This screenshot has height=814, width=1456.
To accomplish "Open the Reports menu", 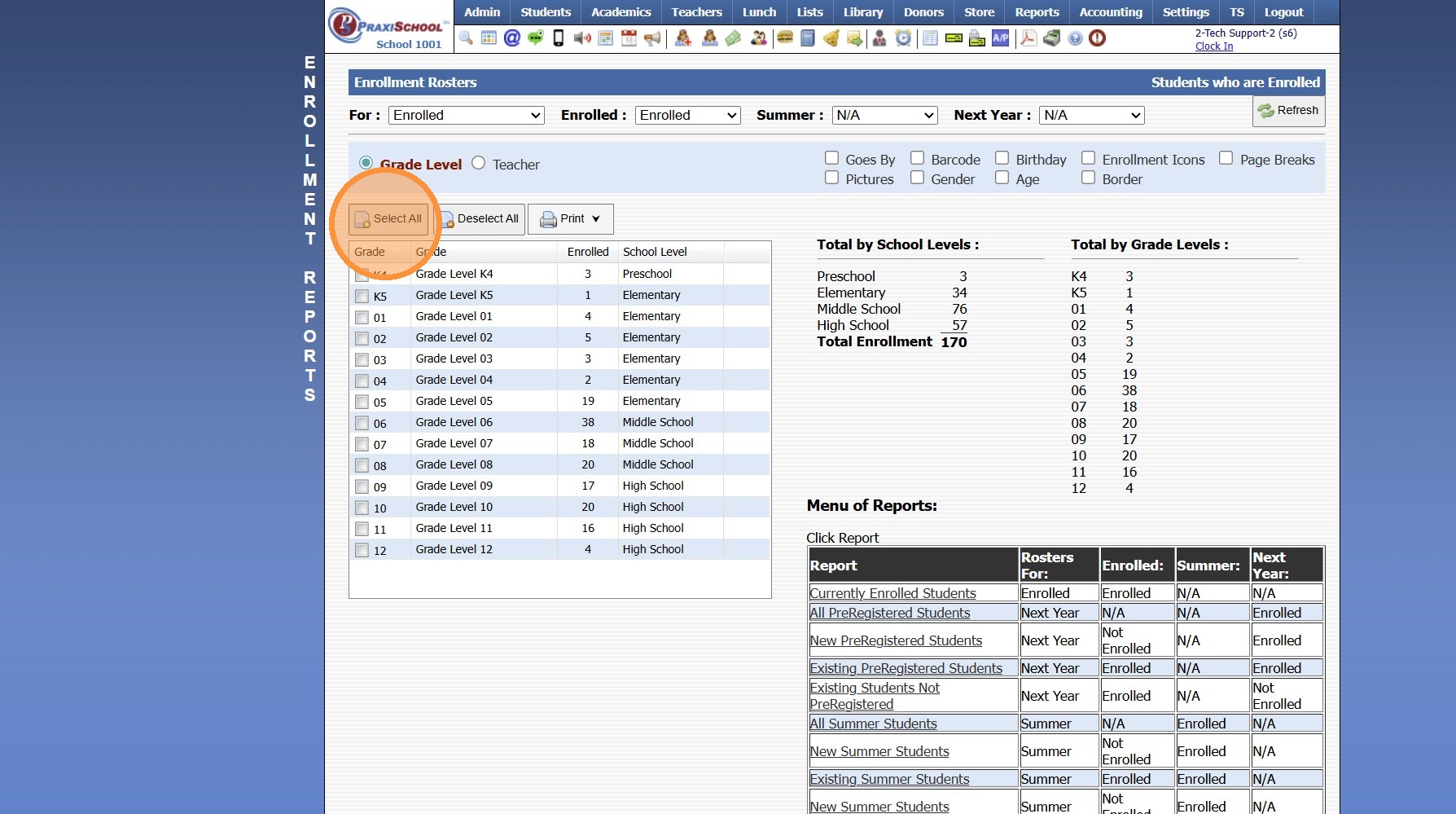I will pyautogui.click(x=1037, y=12).
